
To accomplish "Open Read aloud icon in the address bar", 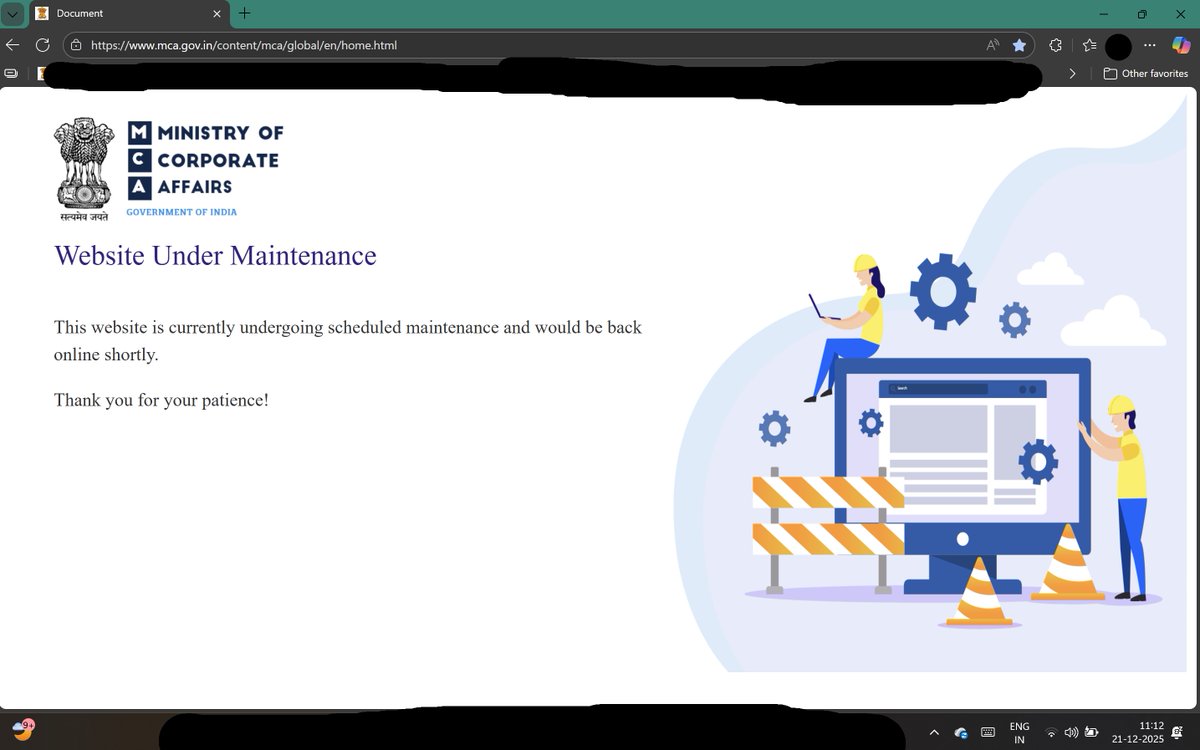I will click(x=993, y=45).
